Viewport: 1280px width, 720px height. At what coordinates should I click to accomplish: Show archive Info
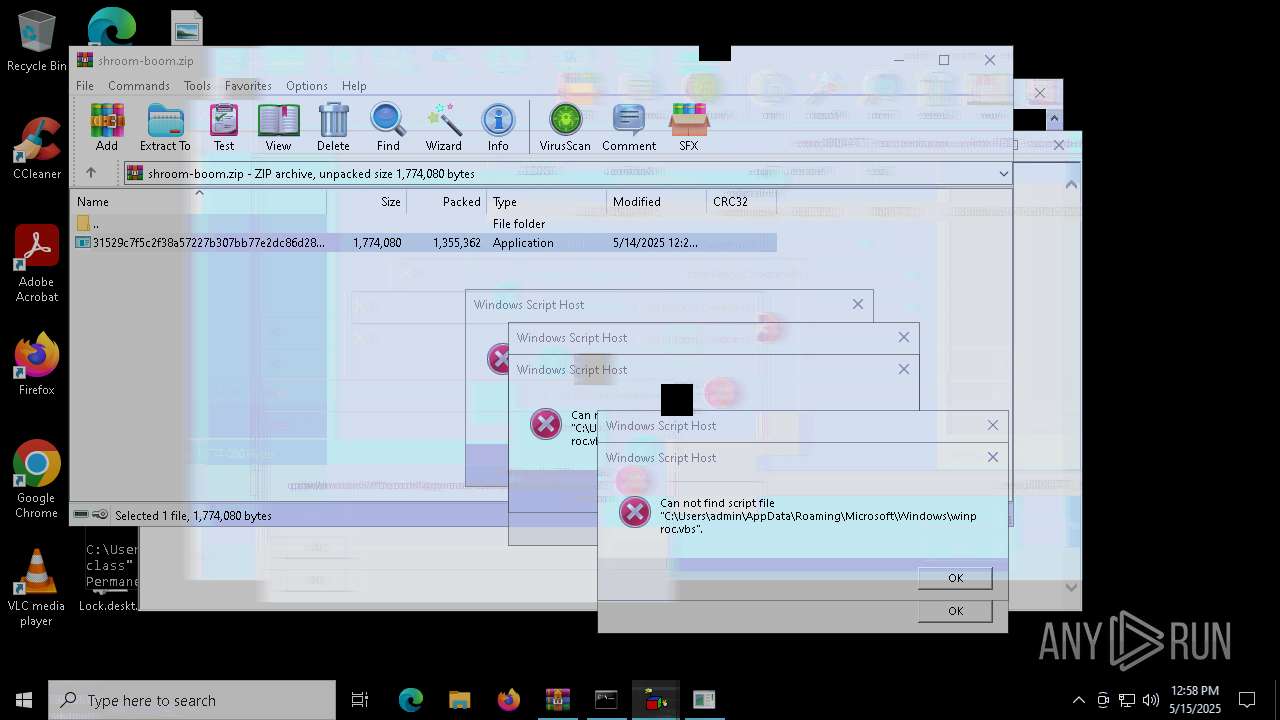click(498, 127)
